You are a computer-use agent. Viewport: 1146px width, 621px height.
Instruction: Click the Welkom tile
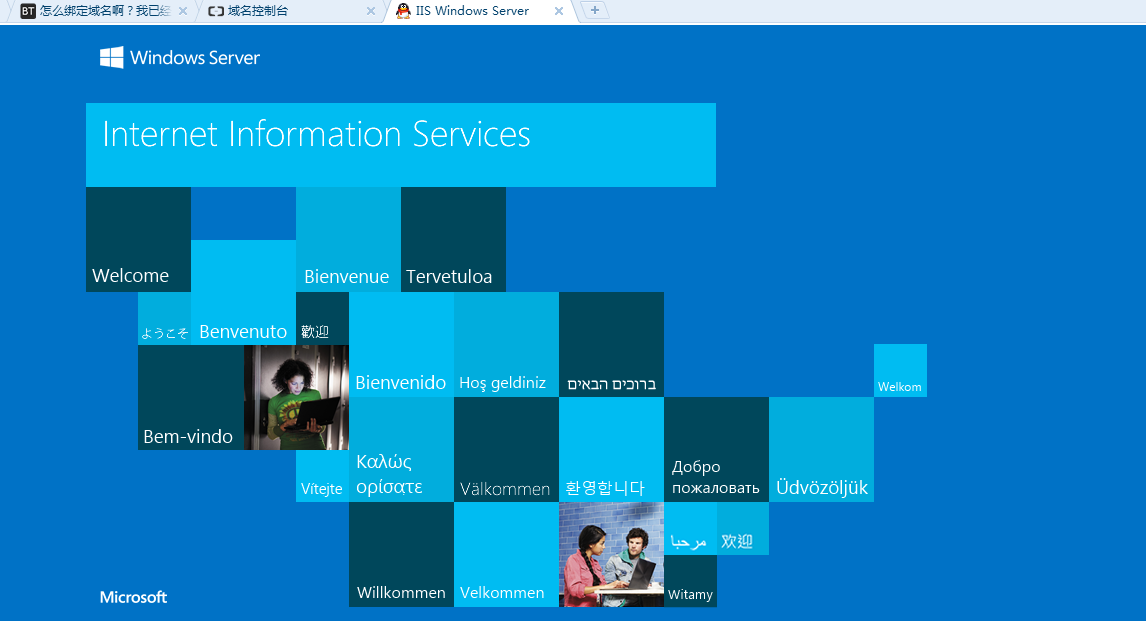pos(900,370)
